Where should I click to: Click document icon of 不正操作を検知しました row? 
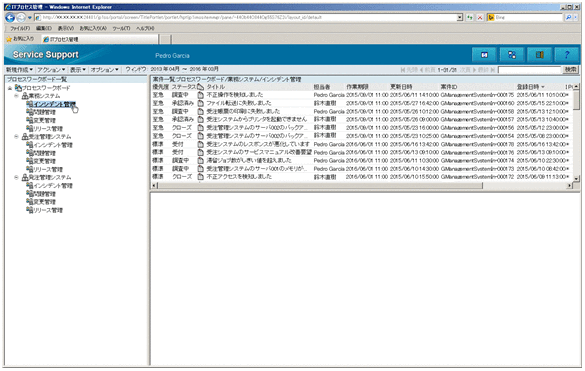click(x=200, y=95)
